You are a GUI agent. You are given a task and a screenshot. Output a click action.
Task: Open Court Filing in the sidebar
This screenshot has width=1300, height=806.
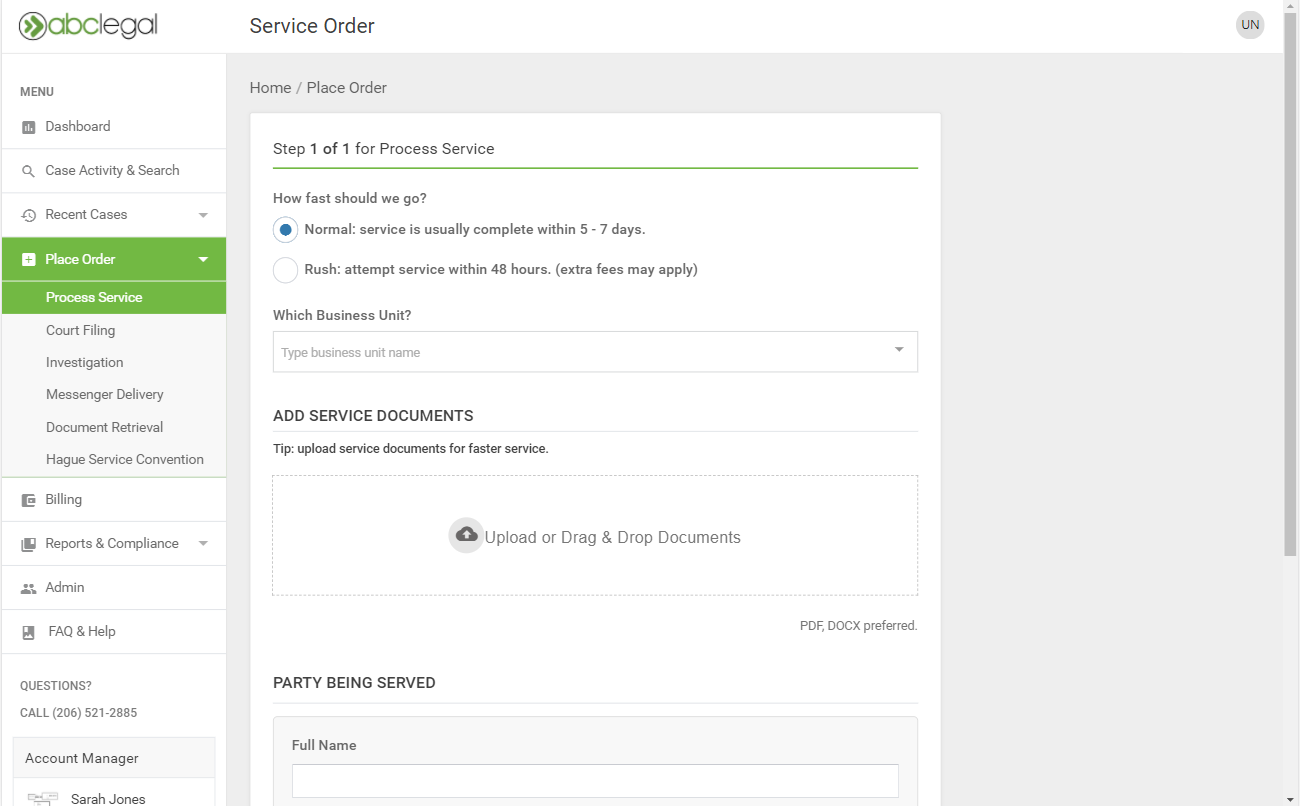[x=80, y=330]
